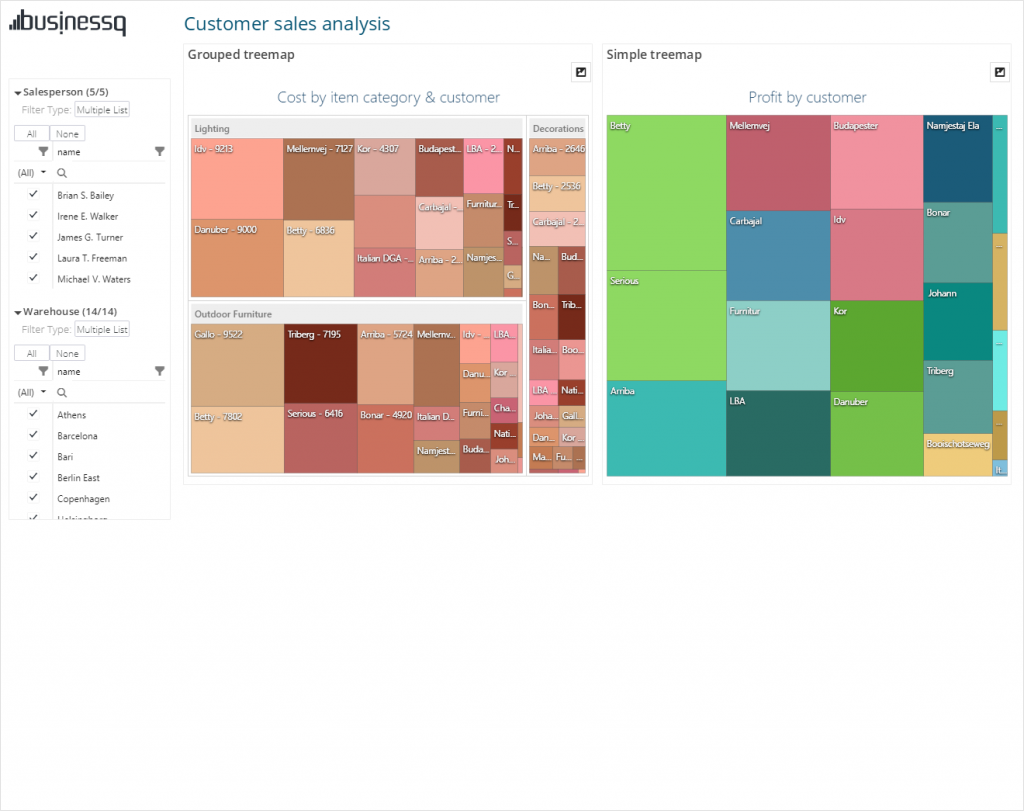The width and height of the screenshot is (1024, 811).
Task: Click the Customer sales analysis title
Action: tap(287, 23)
